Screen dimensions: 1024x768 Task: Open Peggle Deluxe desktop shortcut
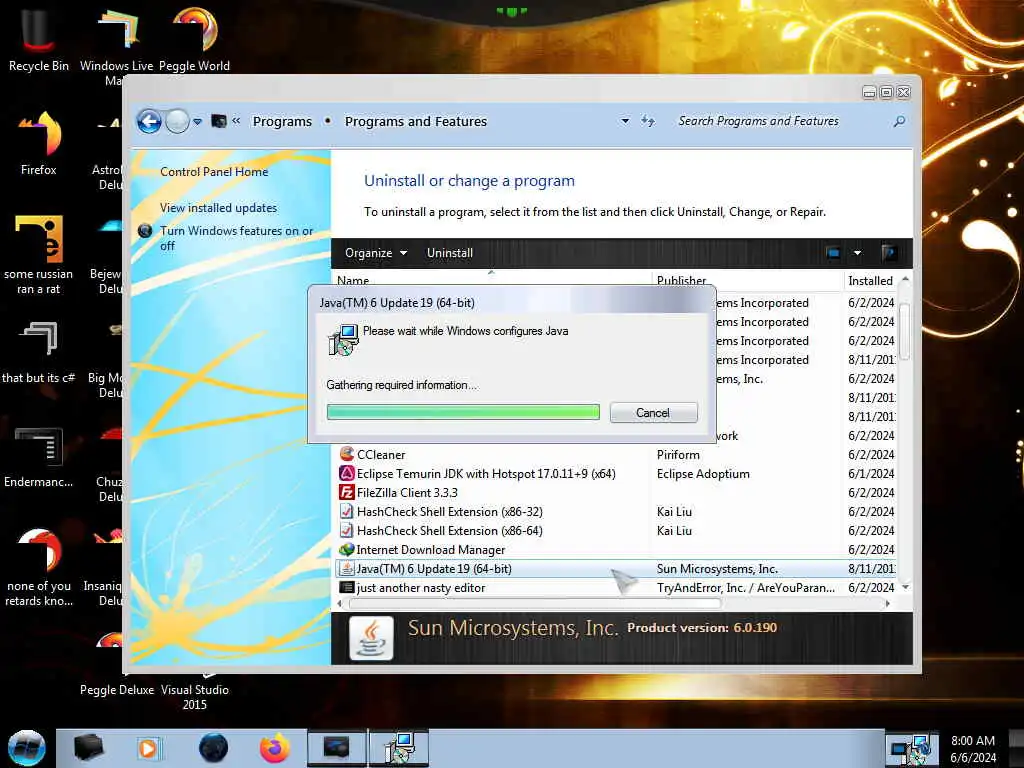coord(116,689)
